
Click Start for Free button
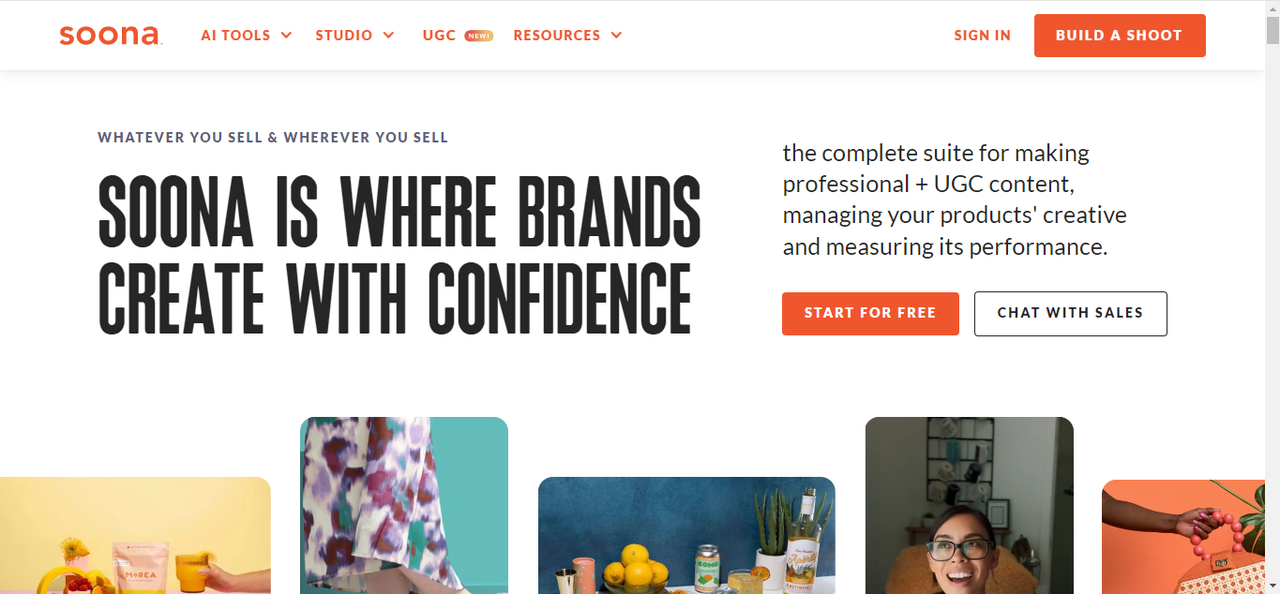[870, 313]
